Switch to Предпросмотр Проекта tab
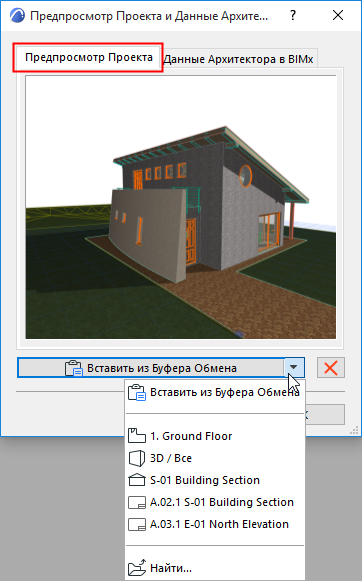The image size is (362, 581). 88,58
